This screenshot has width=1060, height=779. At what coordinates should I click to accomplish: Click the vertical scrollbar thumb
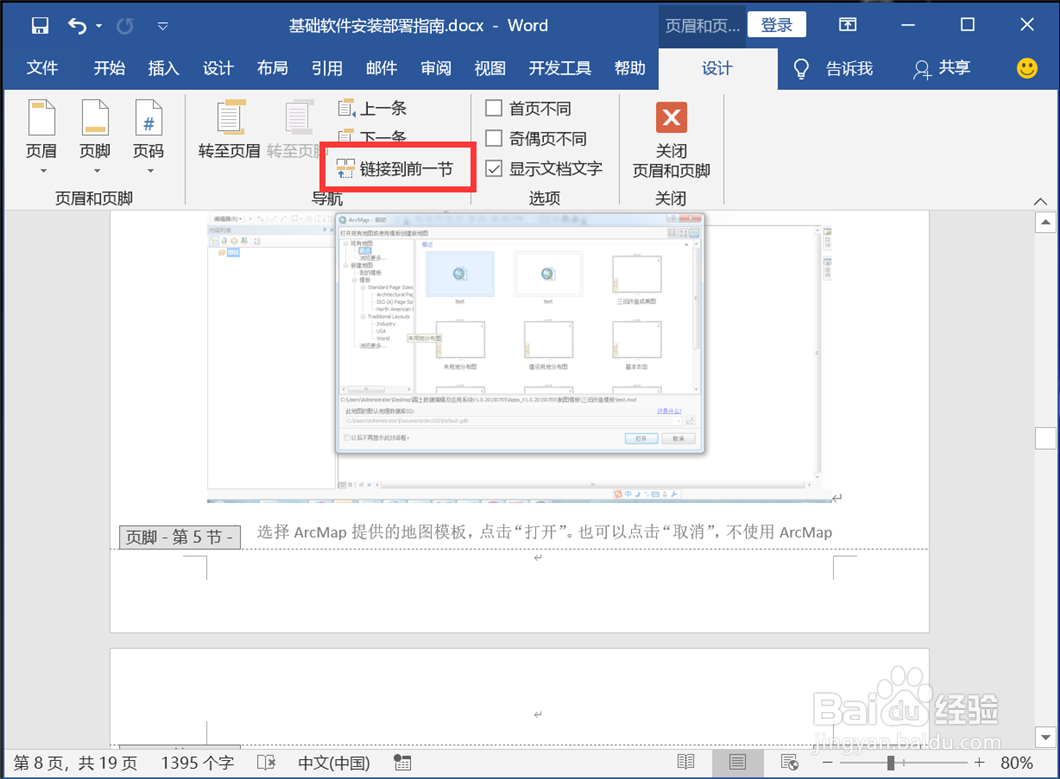[1045, 438]
